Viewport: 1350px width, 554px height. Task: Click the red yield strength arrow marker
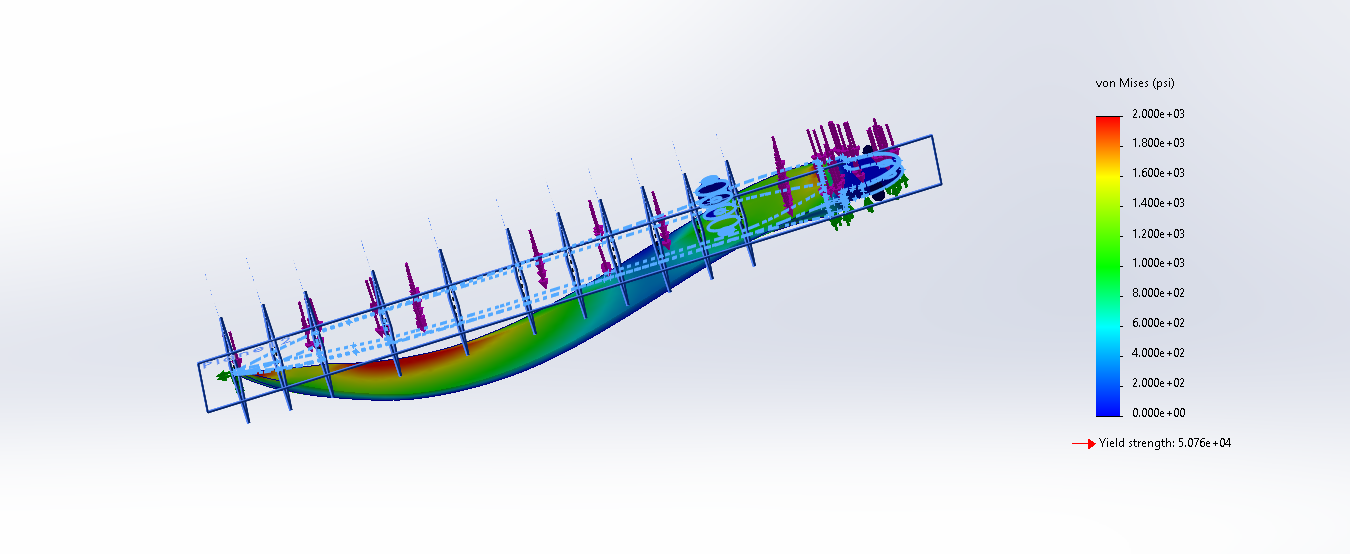tap(1083, 443)
